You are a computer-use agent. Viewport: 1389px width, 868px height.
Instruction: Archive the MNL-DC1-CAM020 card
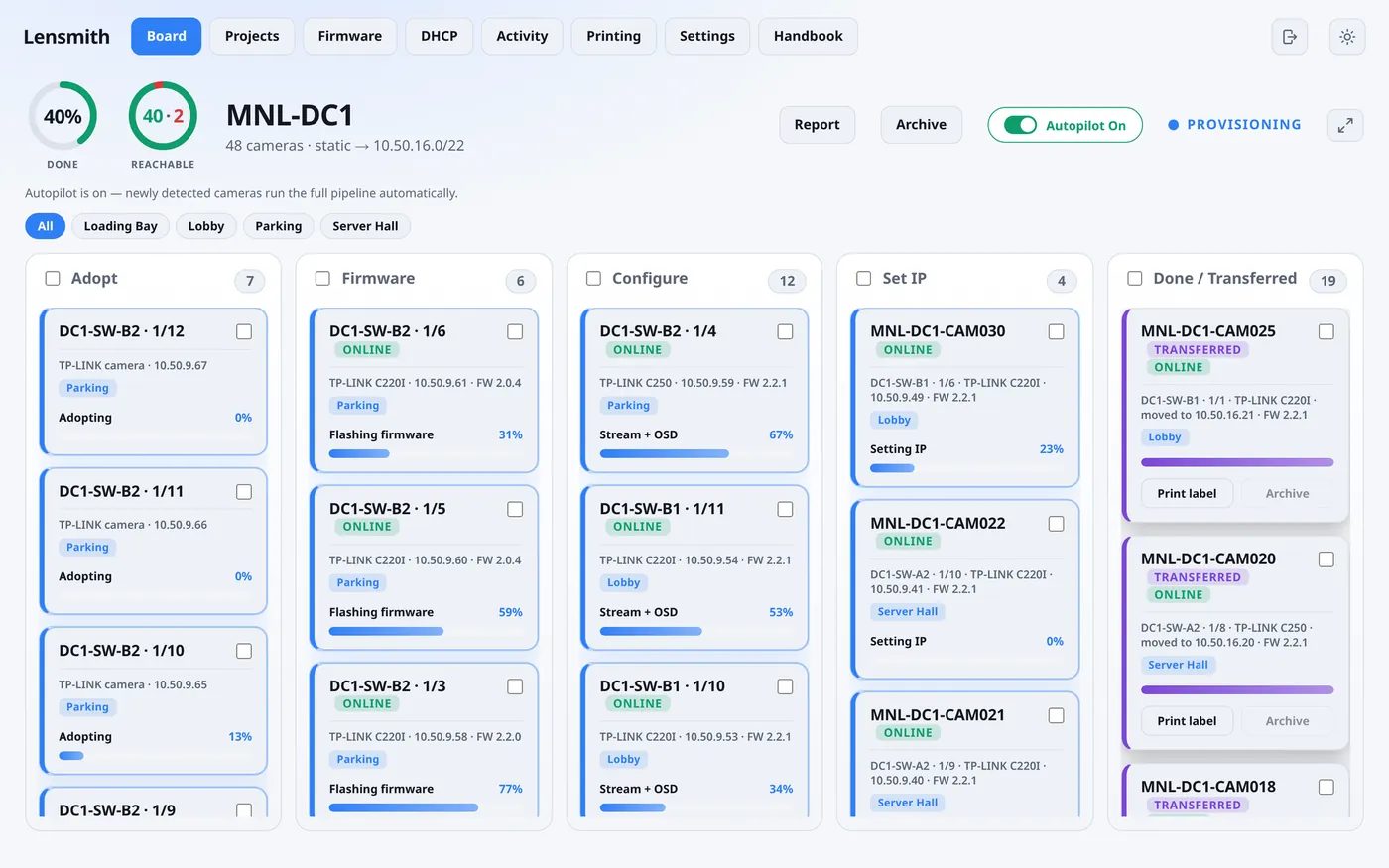[1288, 721]
